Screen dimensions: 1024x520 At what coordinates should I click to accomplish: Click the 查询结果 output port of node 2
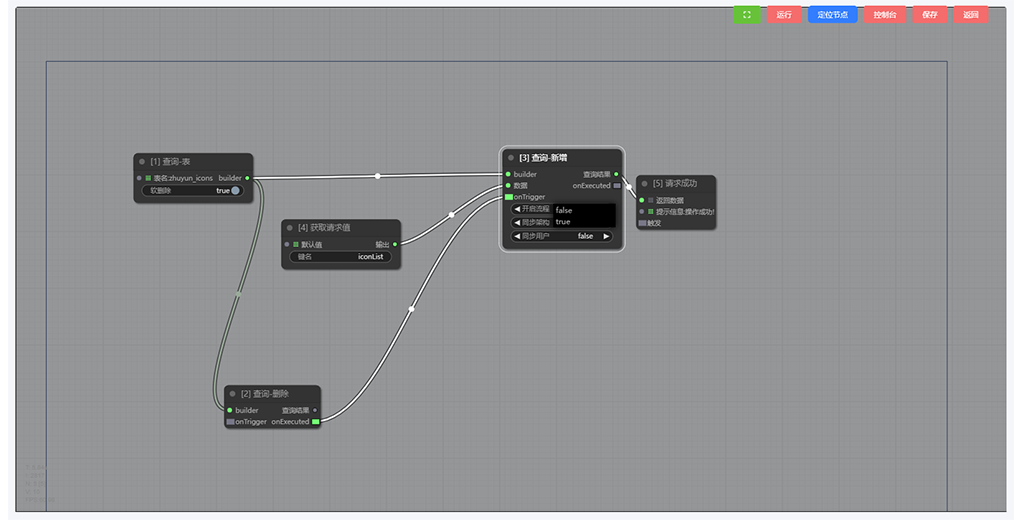click(x=315, y=410)
